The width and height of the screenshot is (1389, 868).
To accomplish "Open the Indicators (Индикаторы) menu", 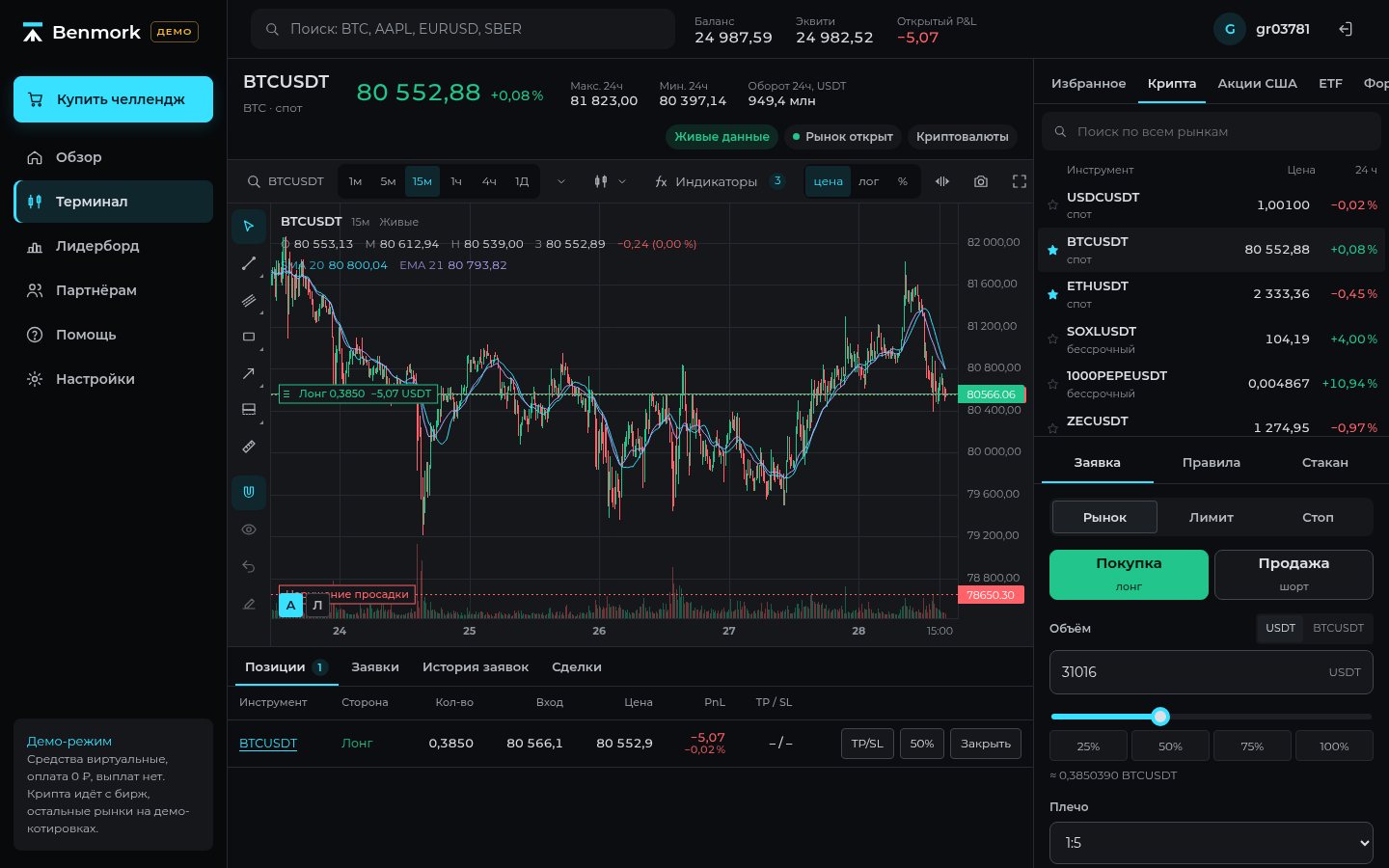I will click(x=720, y=181).
